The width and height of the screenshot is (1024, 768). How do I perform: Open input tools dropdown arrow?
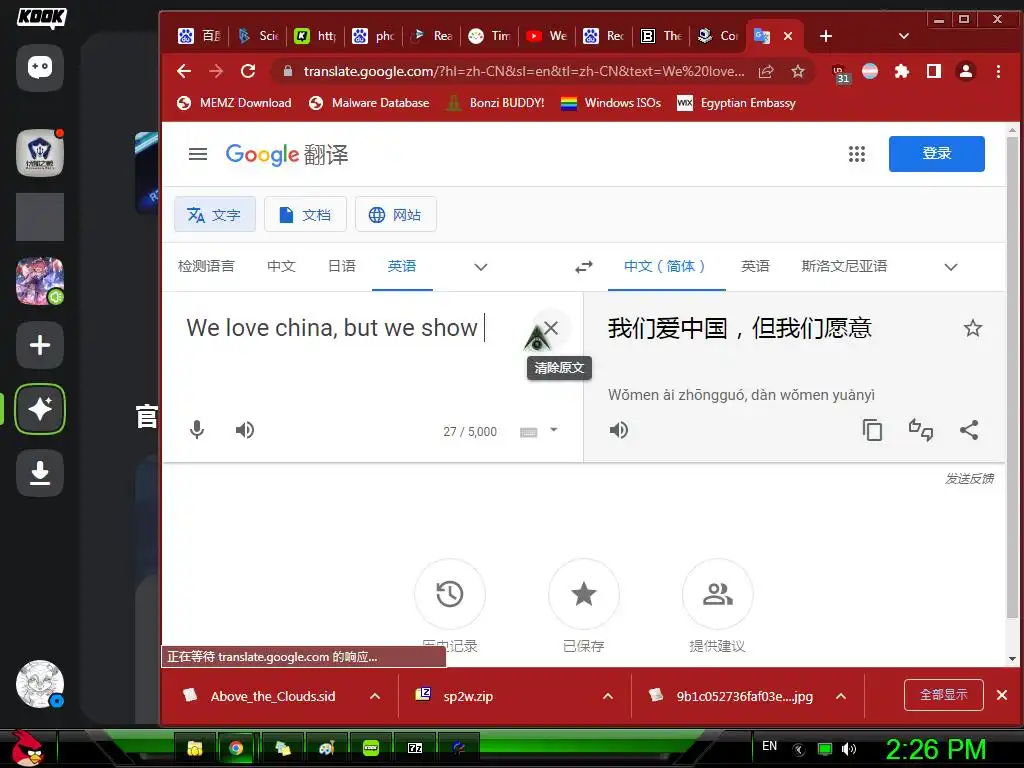click(x=554, y=430)
